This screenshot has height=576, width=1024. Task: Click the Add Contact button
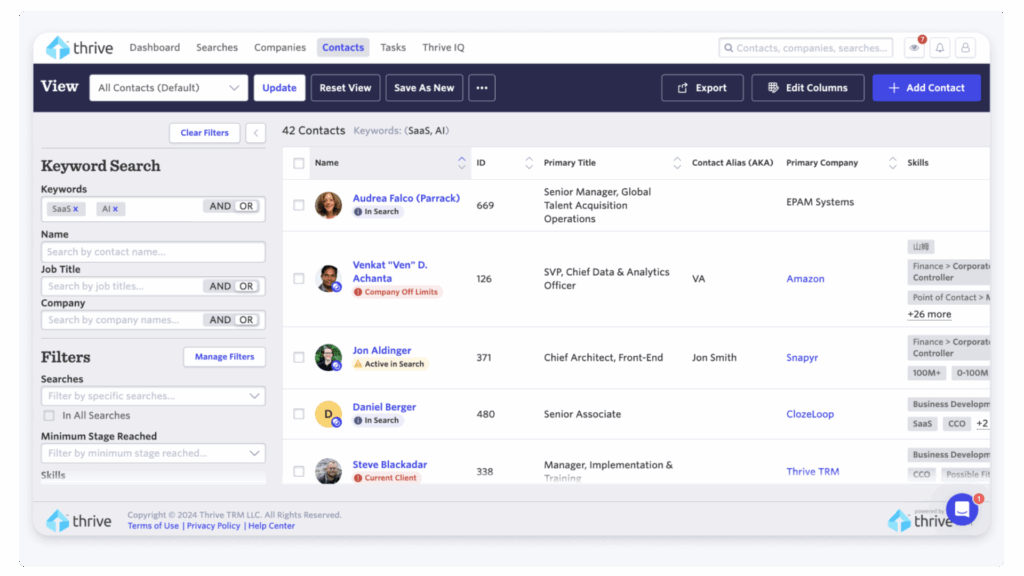coord(926,88)
